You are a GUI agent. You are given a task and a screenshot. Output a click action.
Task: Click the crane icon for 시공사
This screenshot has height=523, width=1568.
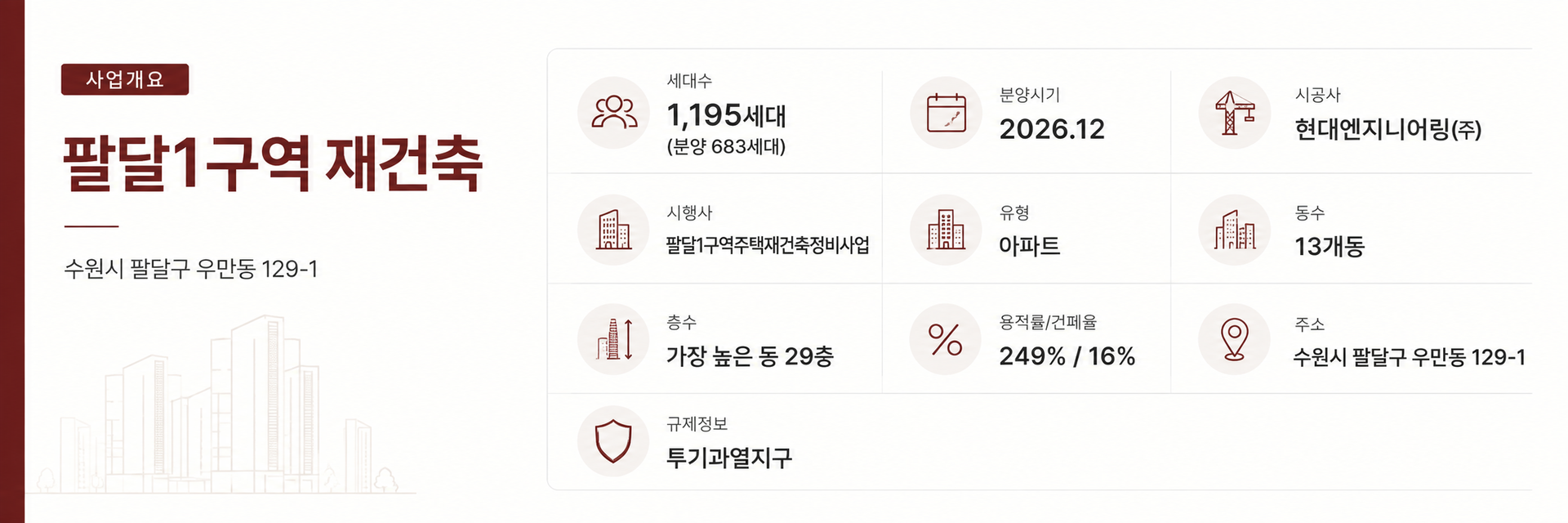tap(1234, 113)
